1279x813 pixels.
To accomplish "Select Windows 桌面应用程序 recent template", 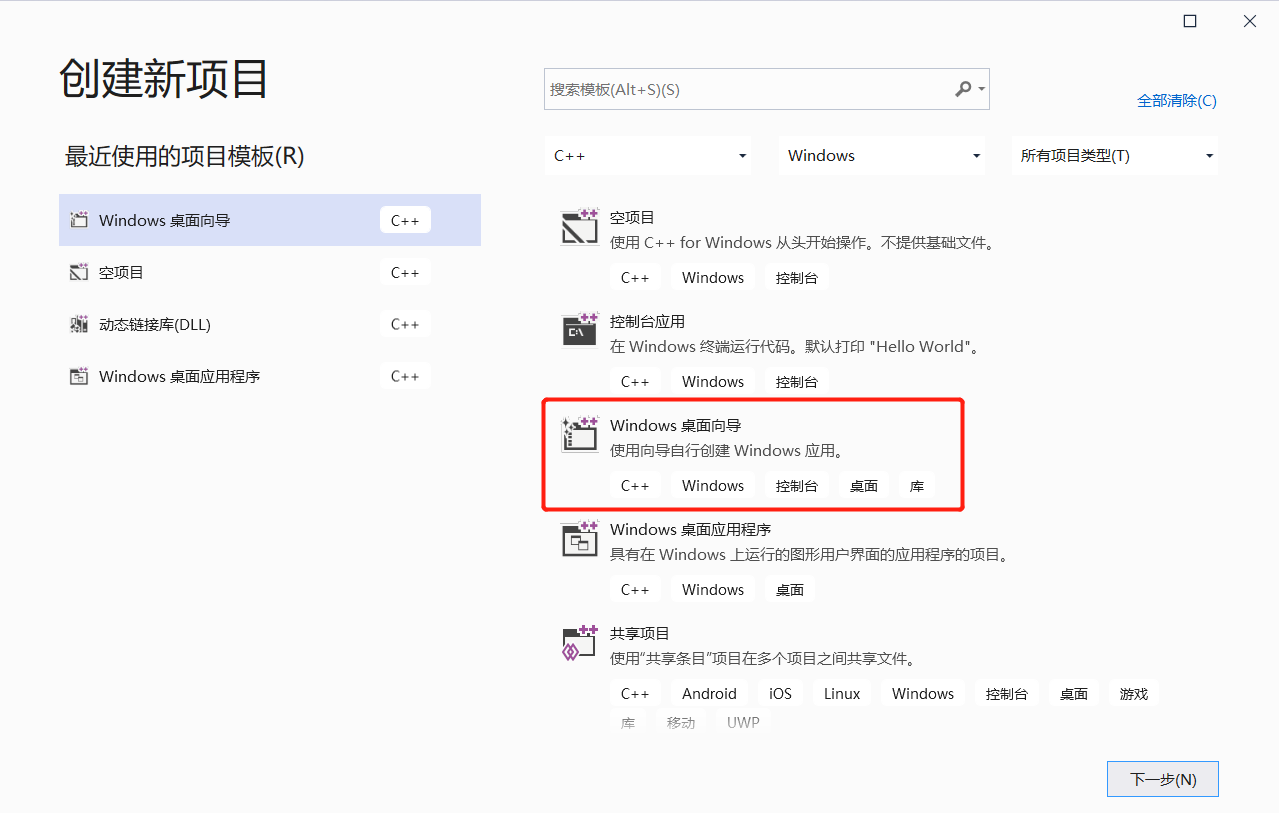I will 270,376.
